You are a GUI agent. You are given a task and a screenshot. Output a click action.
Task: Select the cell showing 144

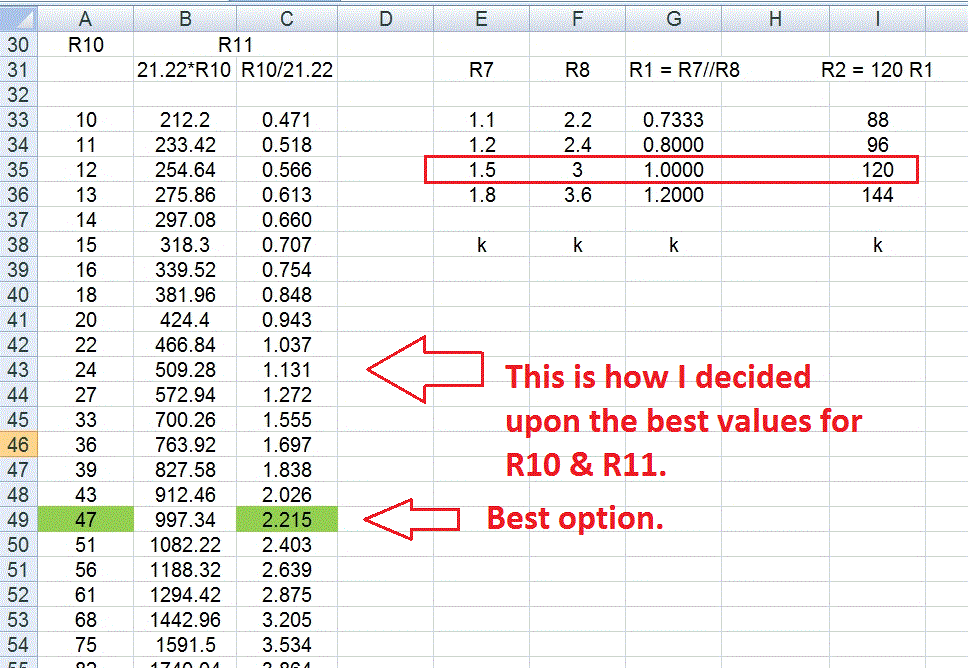877,195
